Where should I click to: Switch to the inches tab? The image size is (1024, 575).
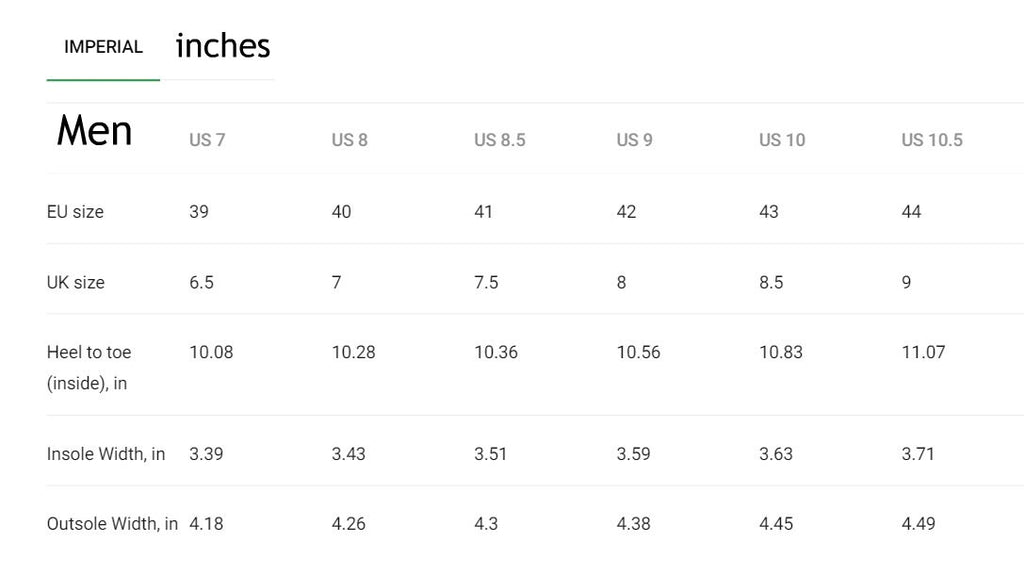(x=223, y=46)
